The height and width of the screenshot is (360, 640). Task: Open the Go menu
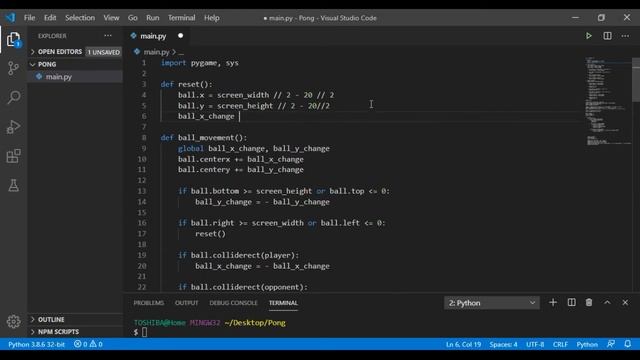coord(133,18)
